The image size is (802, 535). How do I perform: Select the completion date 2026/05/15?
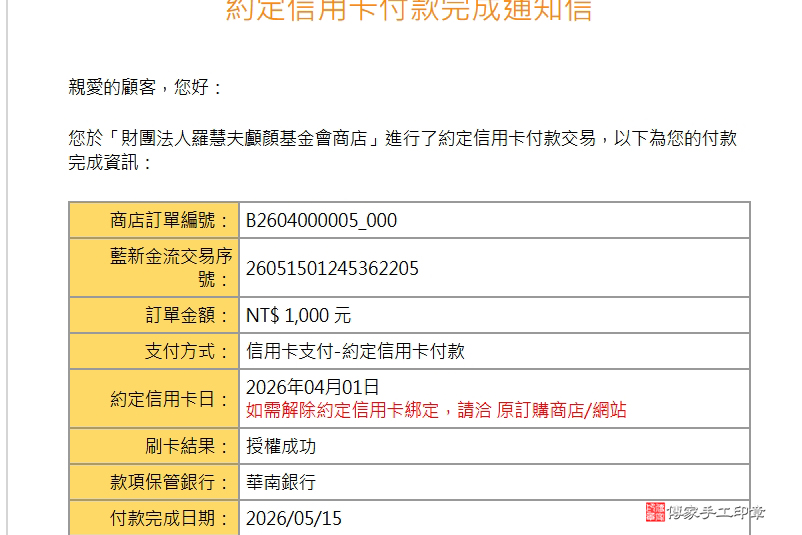coord(294,518)
